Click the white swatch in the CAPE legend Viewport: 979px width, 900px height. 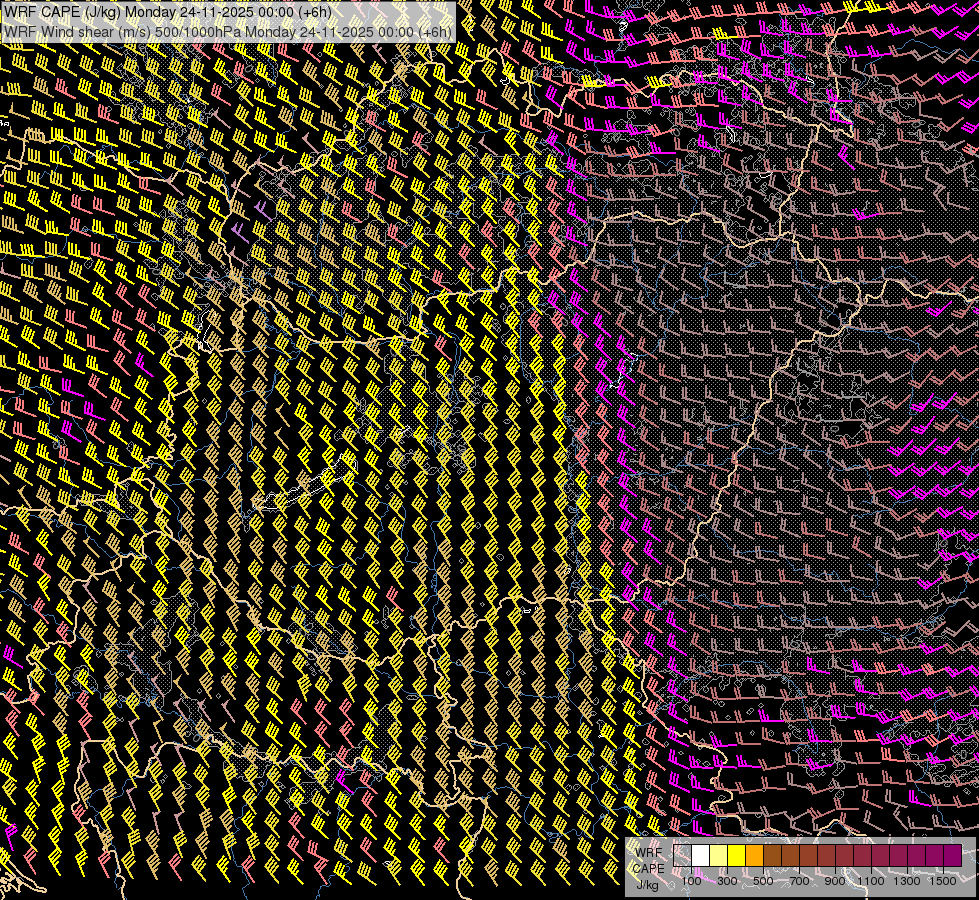701,856
